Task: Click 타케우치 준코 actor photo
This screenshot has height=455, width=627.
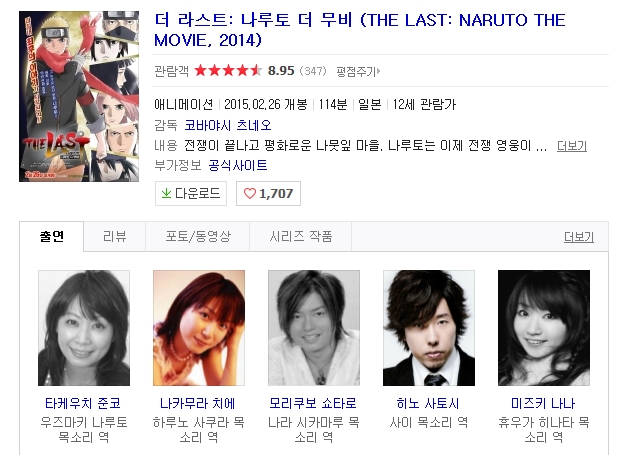Action: point(84,328)
